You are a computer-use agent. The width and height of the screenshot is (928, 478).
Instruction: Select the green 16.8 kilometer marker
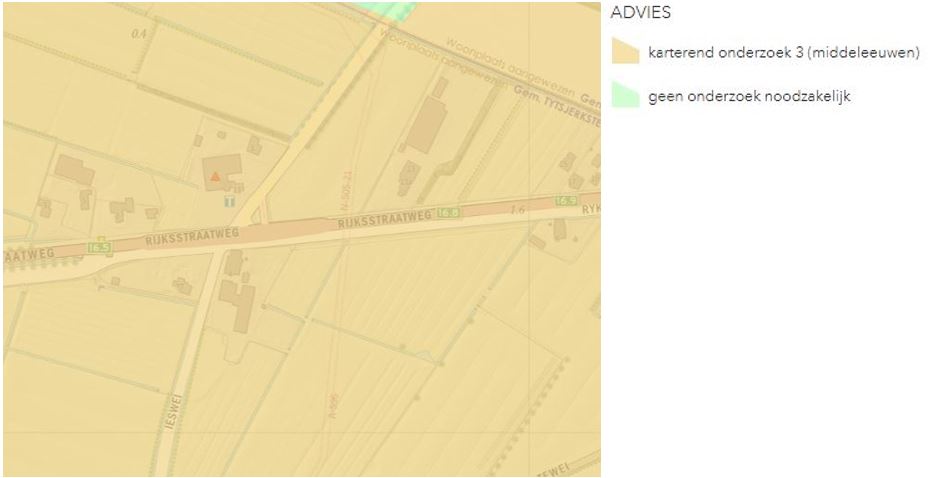(x=449, y=213)
